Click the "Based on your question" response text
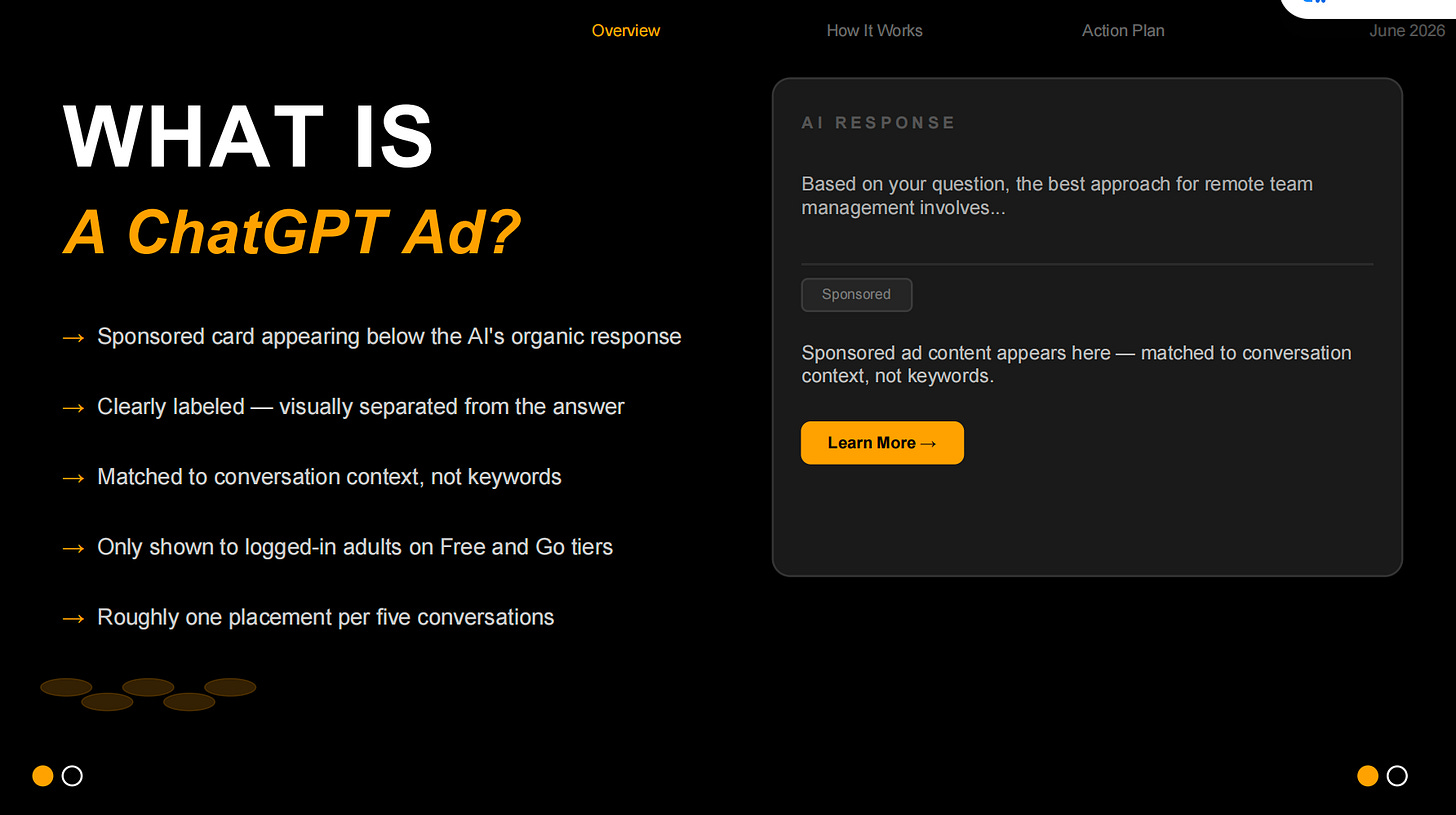 (1057, 196)
